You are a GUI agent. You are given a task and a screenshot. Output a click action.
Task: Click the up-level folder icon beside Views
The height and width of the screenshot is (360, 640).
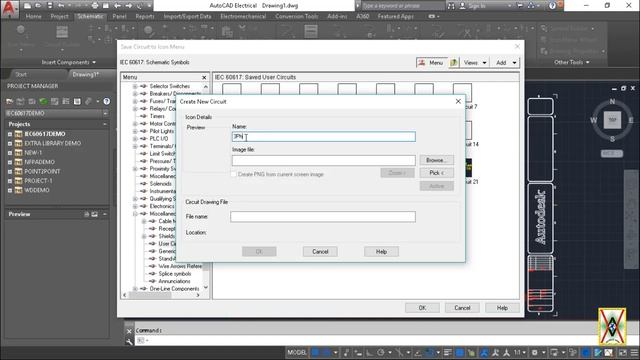tap(454, 62)
